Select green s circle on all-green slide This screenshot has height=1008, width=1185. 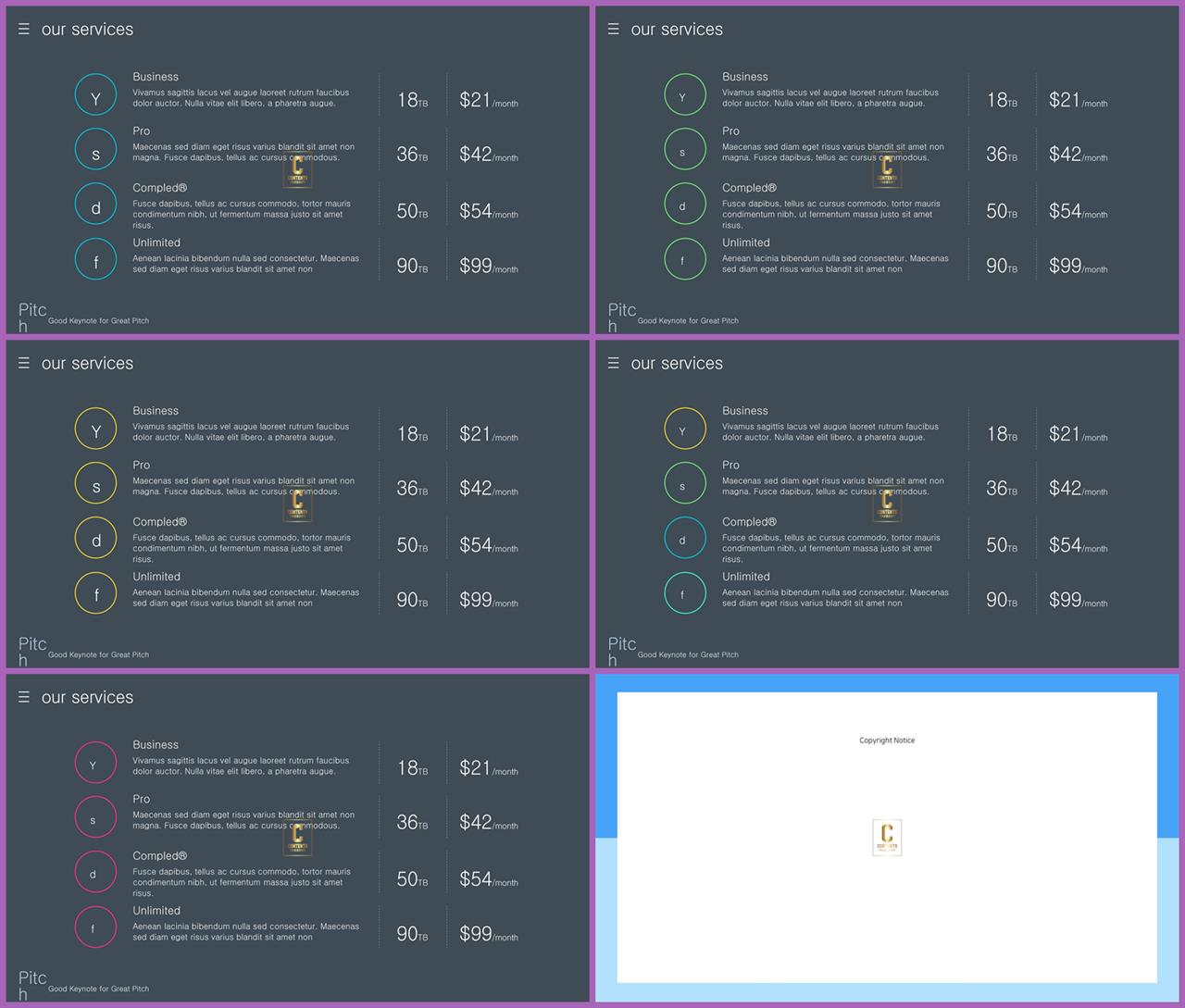(685, 148)
